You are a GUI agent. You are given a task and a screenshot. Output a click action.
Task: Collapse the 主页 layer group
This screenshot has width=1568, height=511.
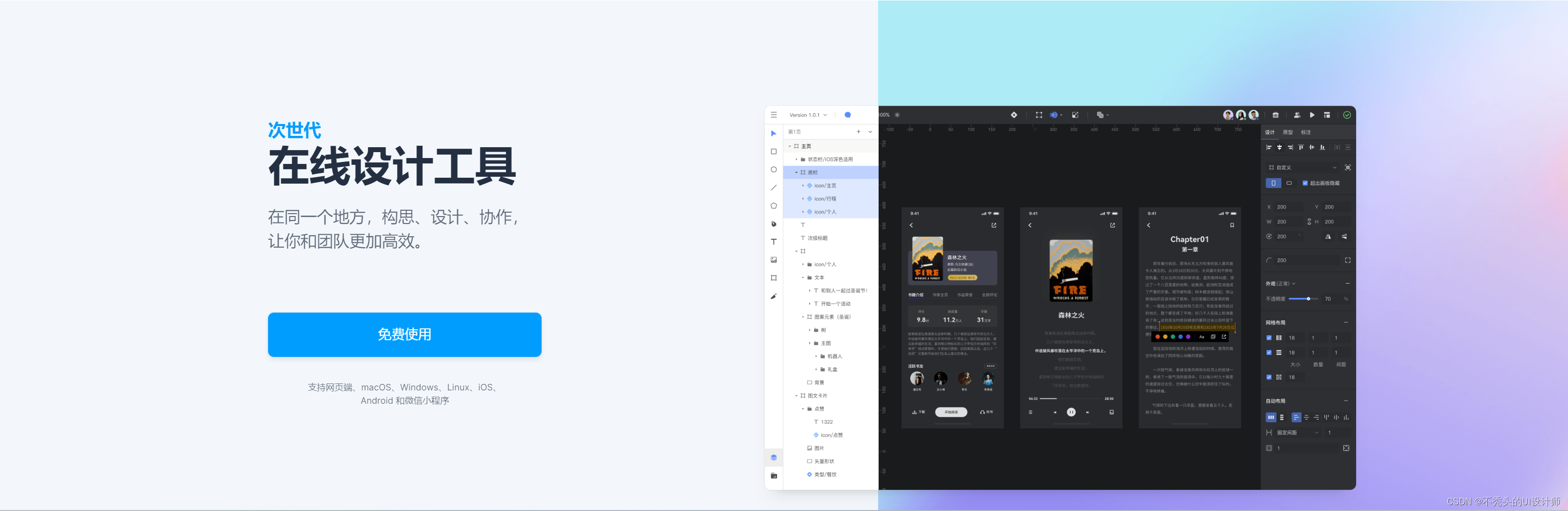790,146
